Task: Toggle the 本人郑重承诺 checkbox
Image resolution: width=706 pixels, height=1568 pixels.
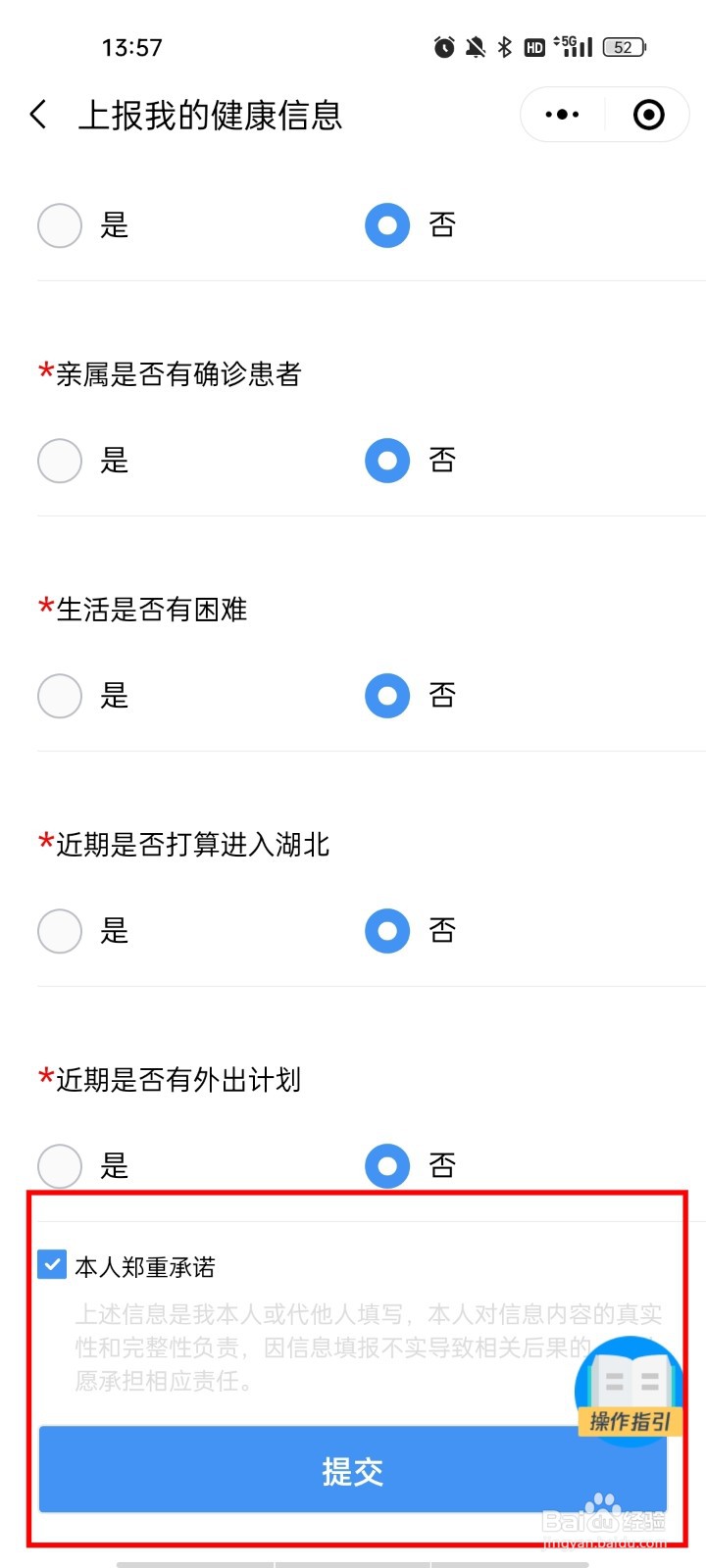Action: pos(52,1264)
